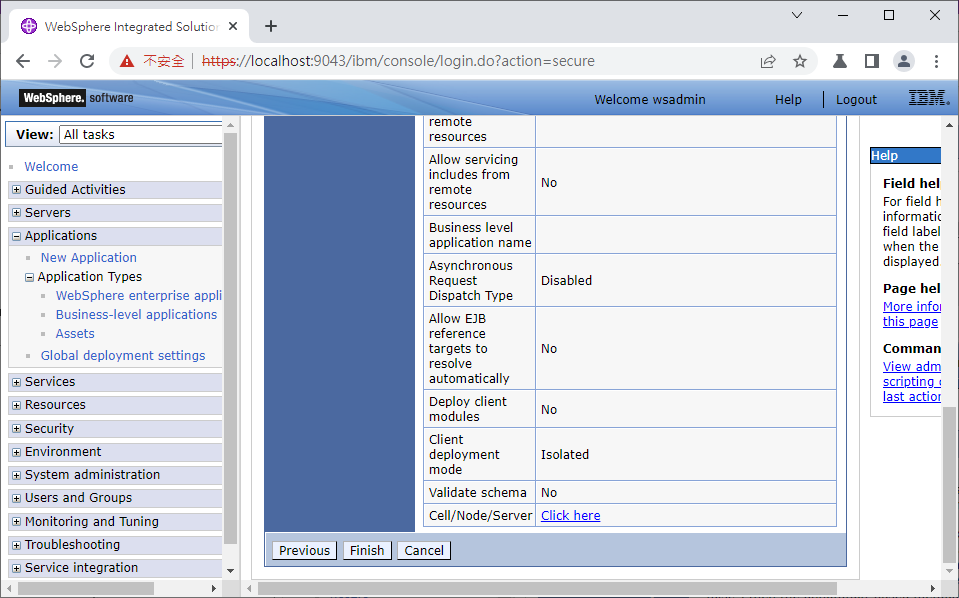The width and height of the screenshot is (959, 598).
Task: Click the Help panel title bar
Action: coord(905,155)
